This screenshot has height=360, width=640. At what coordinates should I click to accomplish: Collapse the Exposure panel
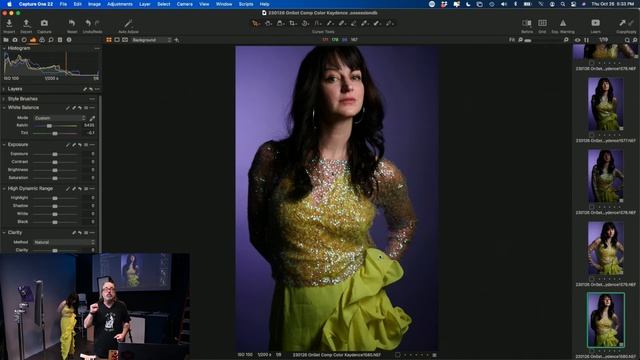point(4,145)
